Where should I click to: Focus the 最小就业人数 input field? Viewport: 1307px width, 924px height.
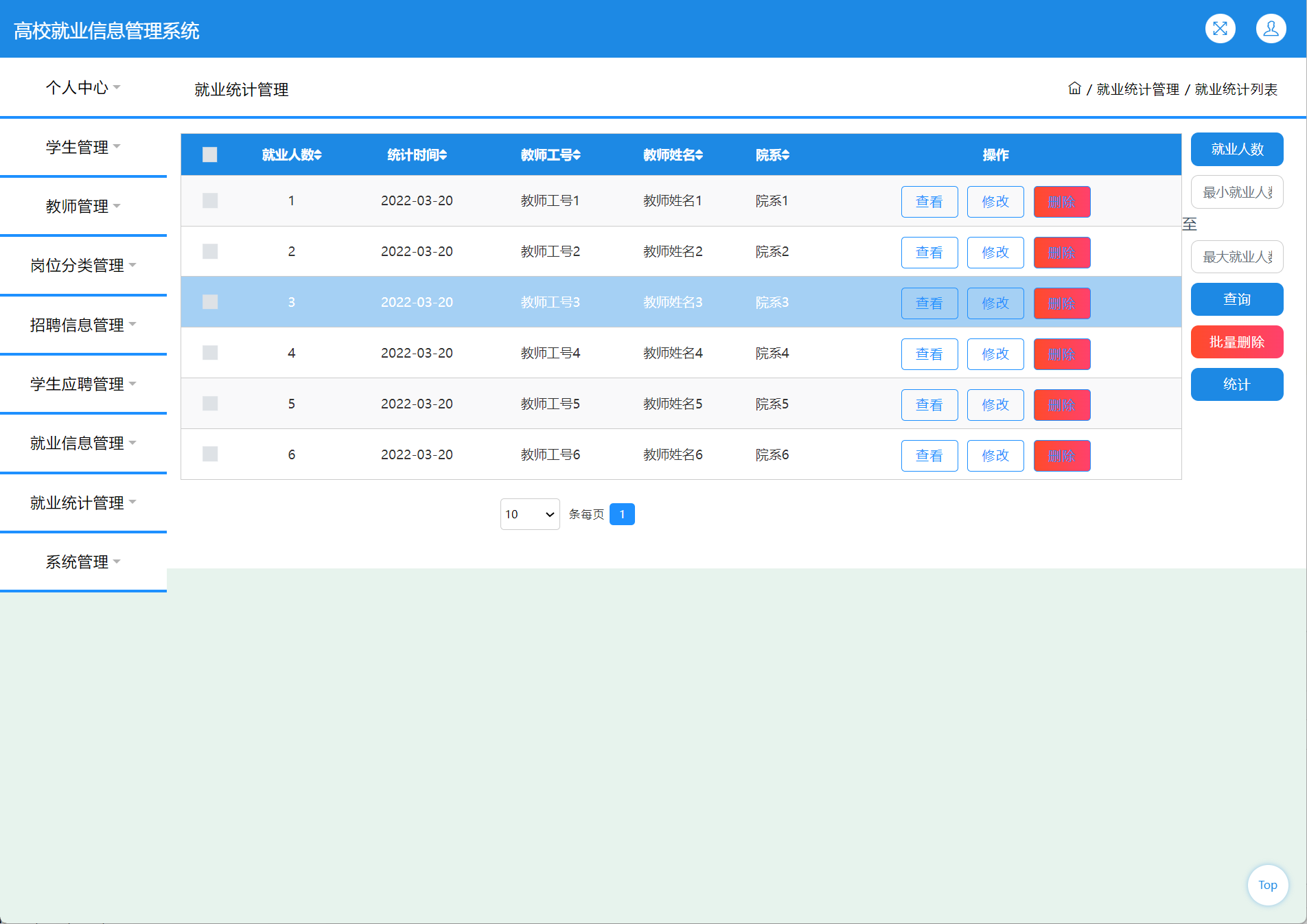point(1237,192)
